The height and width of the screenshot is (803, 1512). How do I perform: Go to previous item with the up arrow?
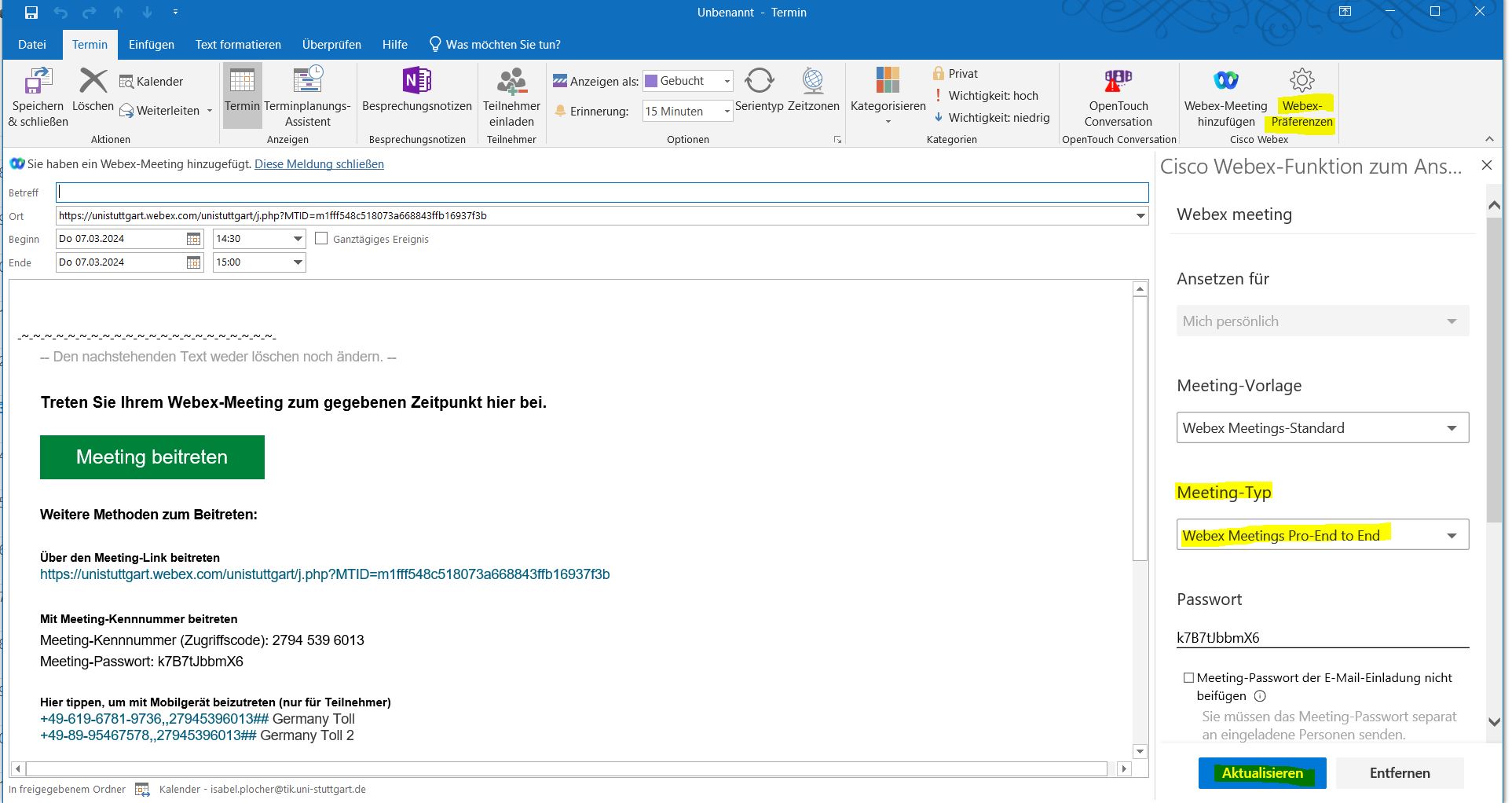[x=119, y=13]
